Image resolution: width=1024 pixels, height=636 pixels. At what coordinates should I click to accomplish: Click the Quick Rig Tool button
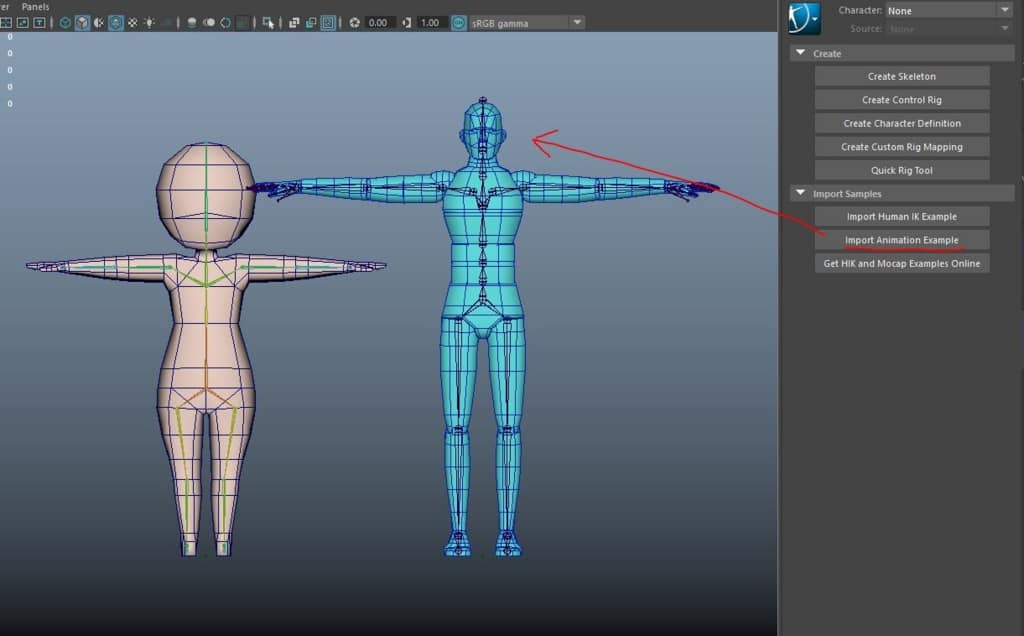[x=901, y=170]
